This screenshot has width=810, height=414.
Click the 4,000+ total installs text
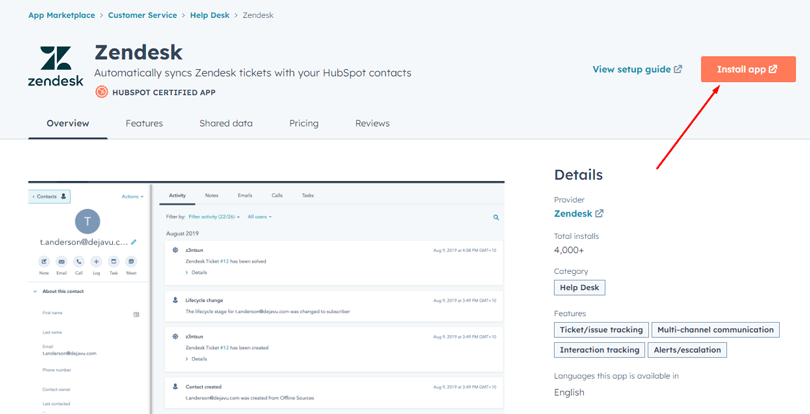tap(569, 250)
